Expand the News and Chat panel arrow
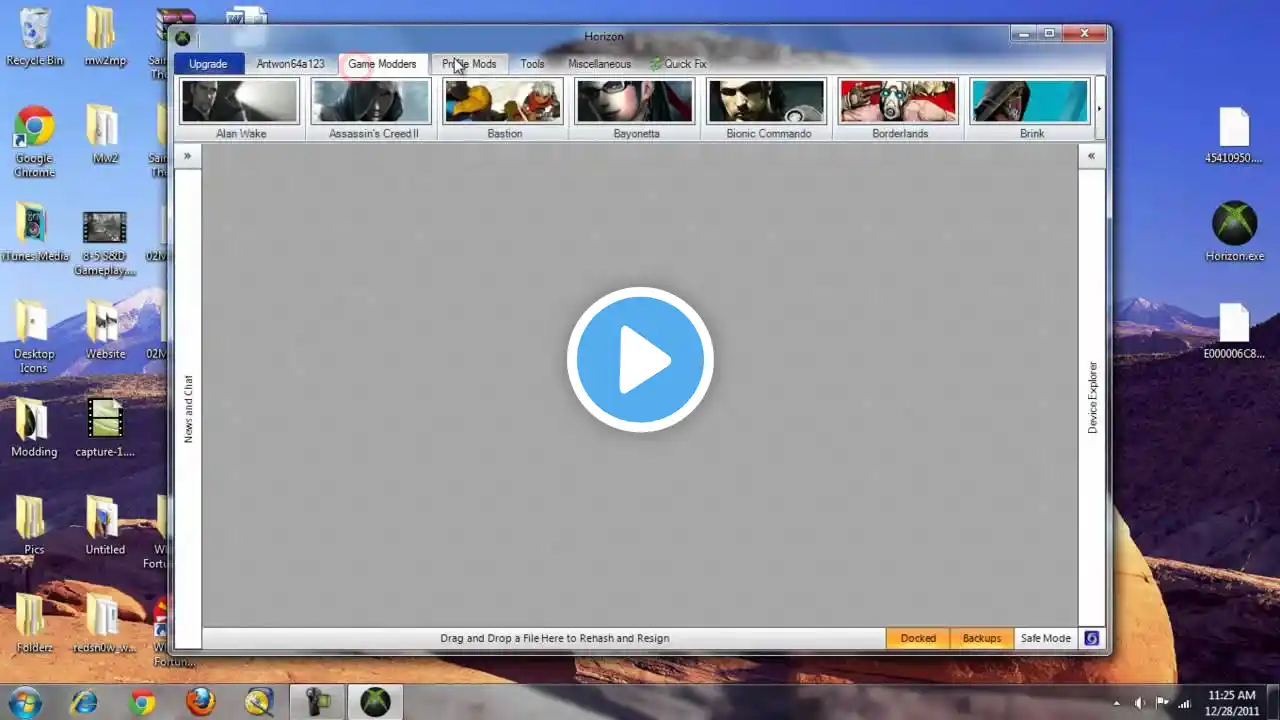Viewport: 1280px width, 720px height. pyautogui.click(x=187, y=156)
